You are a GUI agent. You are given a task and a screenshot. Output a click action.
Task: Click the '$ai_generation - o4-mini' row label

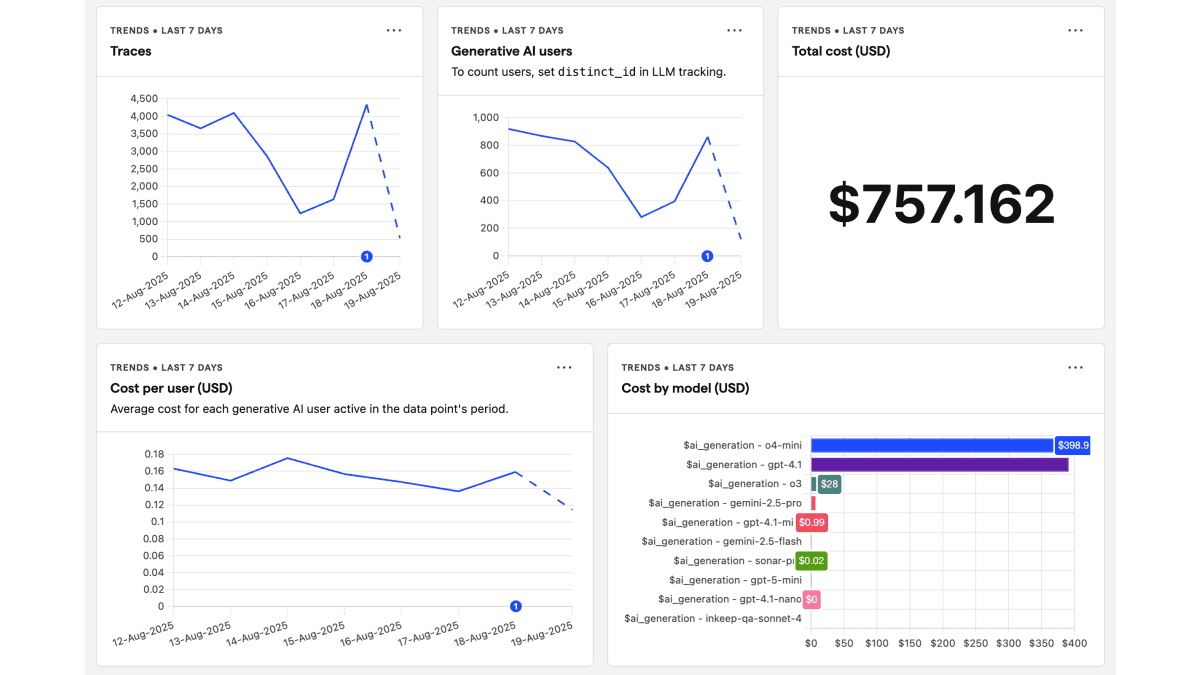tap(743, 445)
